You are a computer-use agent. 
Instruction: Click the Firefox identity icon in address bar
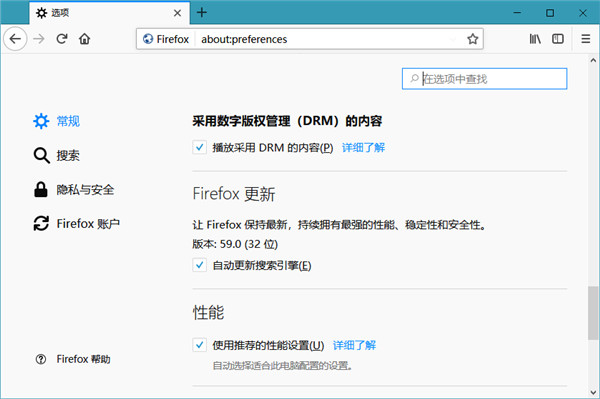point(148,39)
